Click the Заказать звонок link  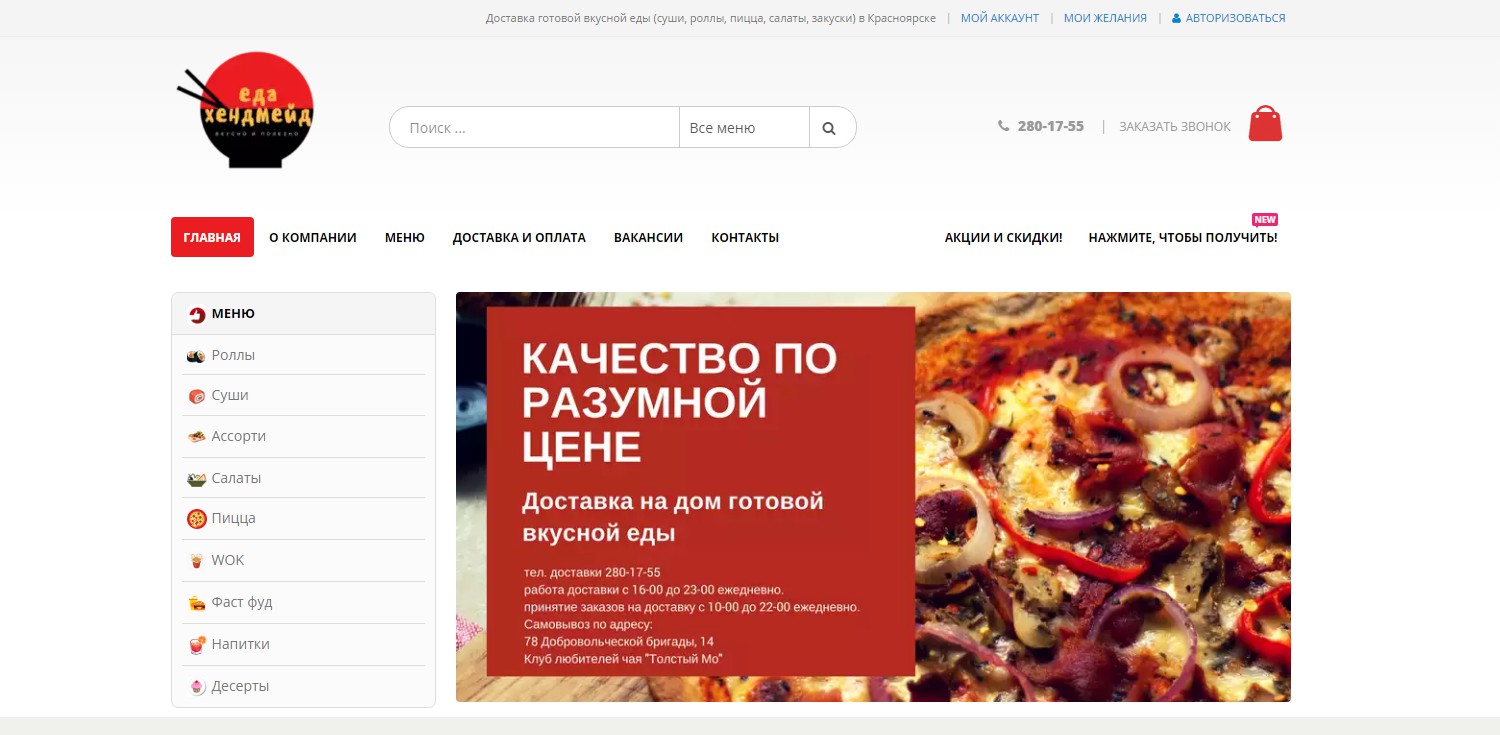tap(1175, 127)
